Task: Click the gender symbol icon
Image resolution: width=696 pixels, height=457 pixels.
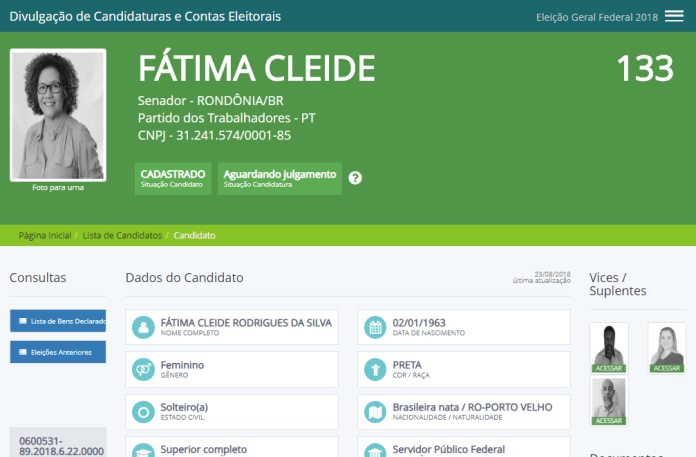Action: coord(142,370)
